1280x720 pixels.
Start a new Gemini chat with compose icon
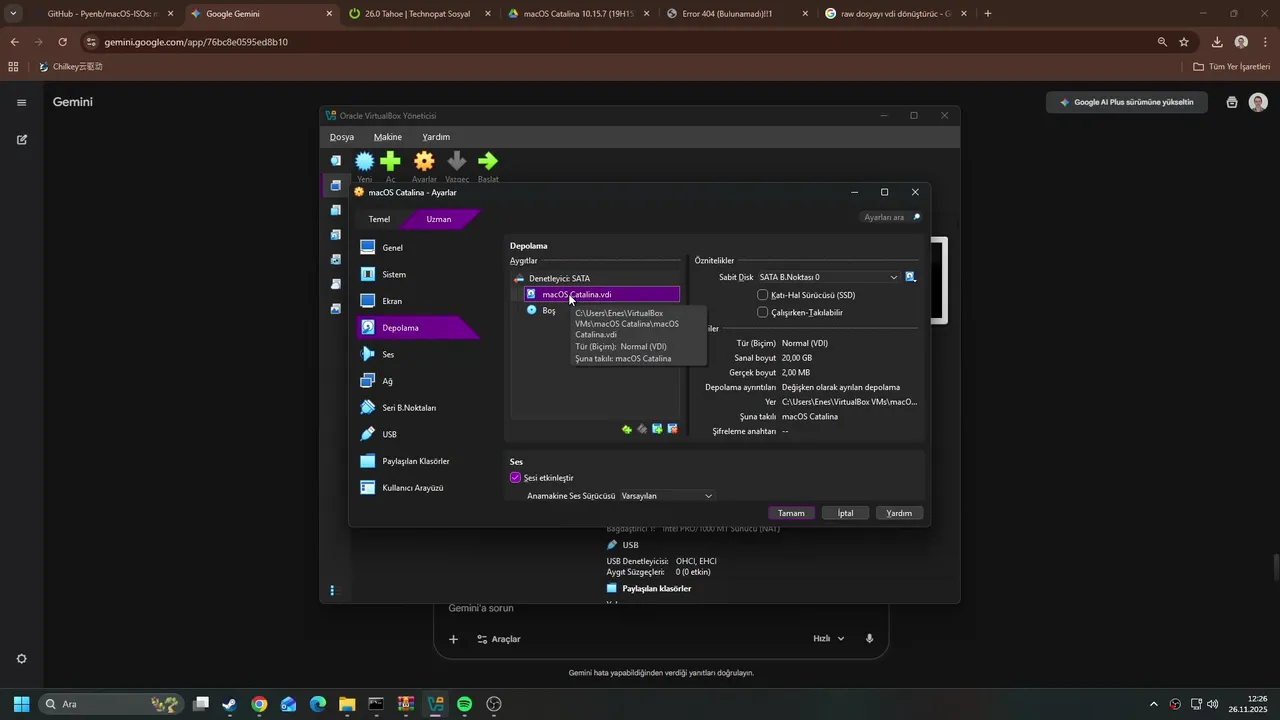click(21, 139)
